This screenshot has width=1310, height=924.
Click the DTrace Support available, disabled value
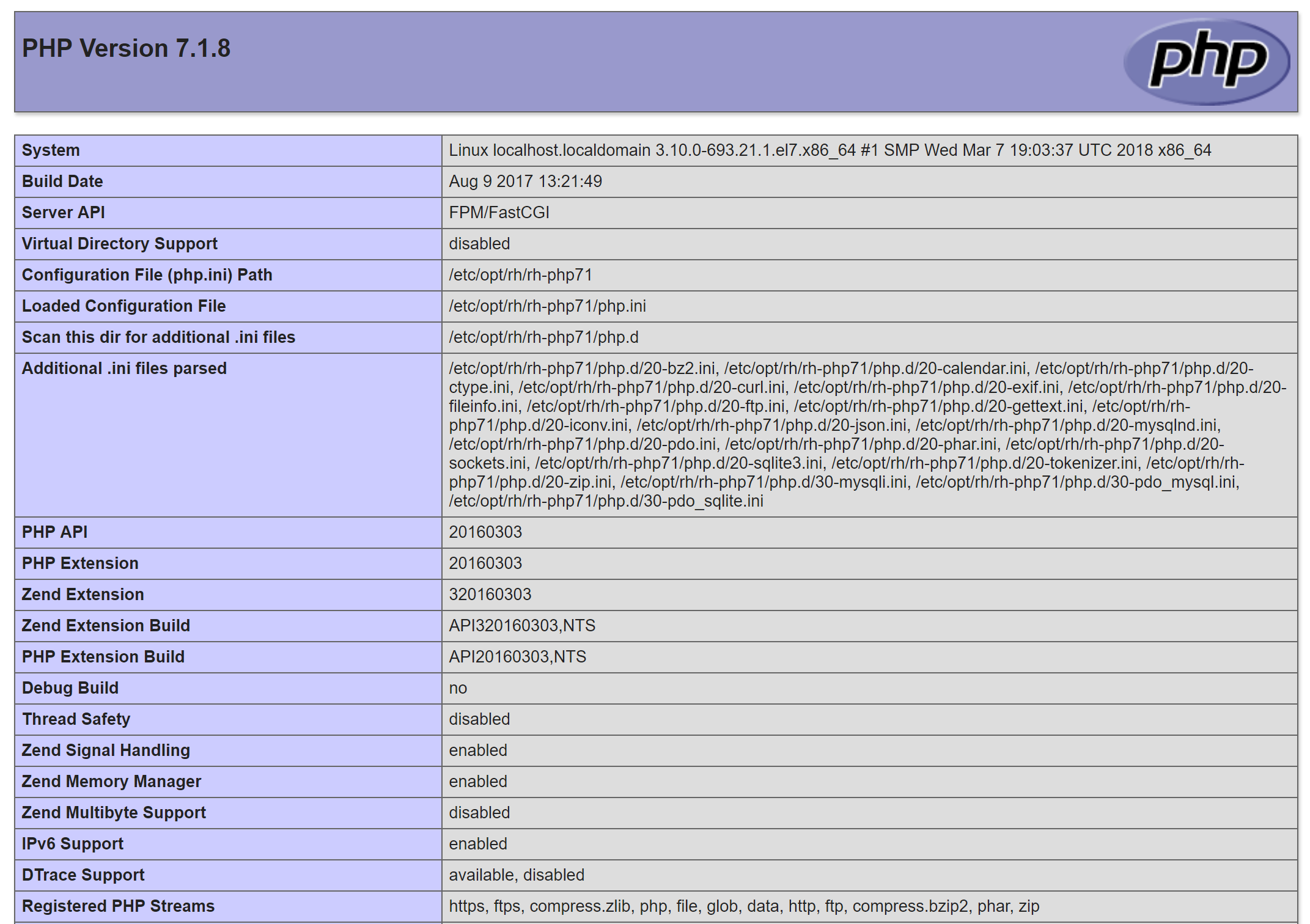point(517,875)
